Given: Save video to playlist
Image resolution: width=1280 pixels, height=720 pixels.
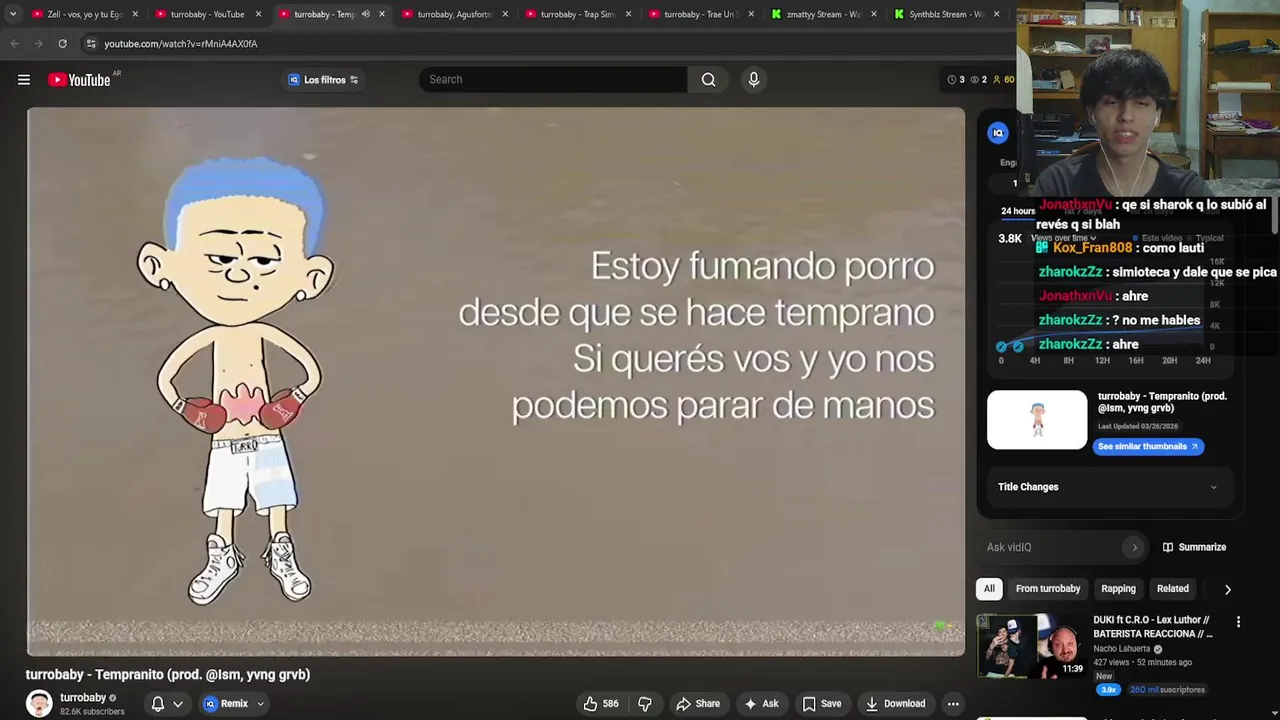Looking at the screenshot, I should pyautogui.click(x=822, y=704).
